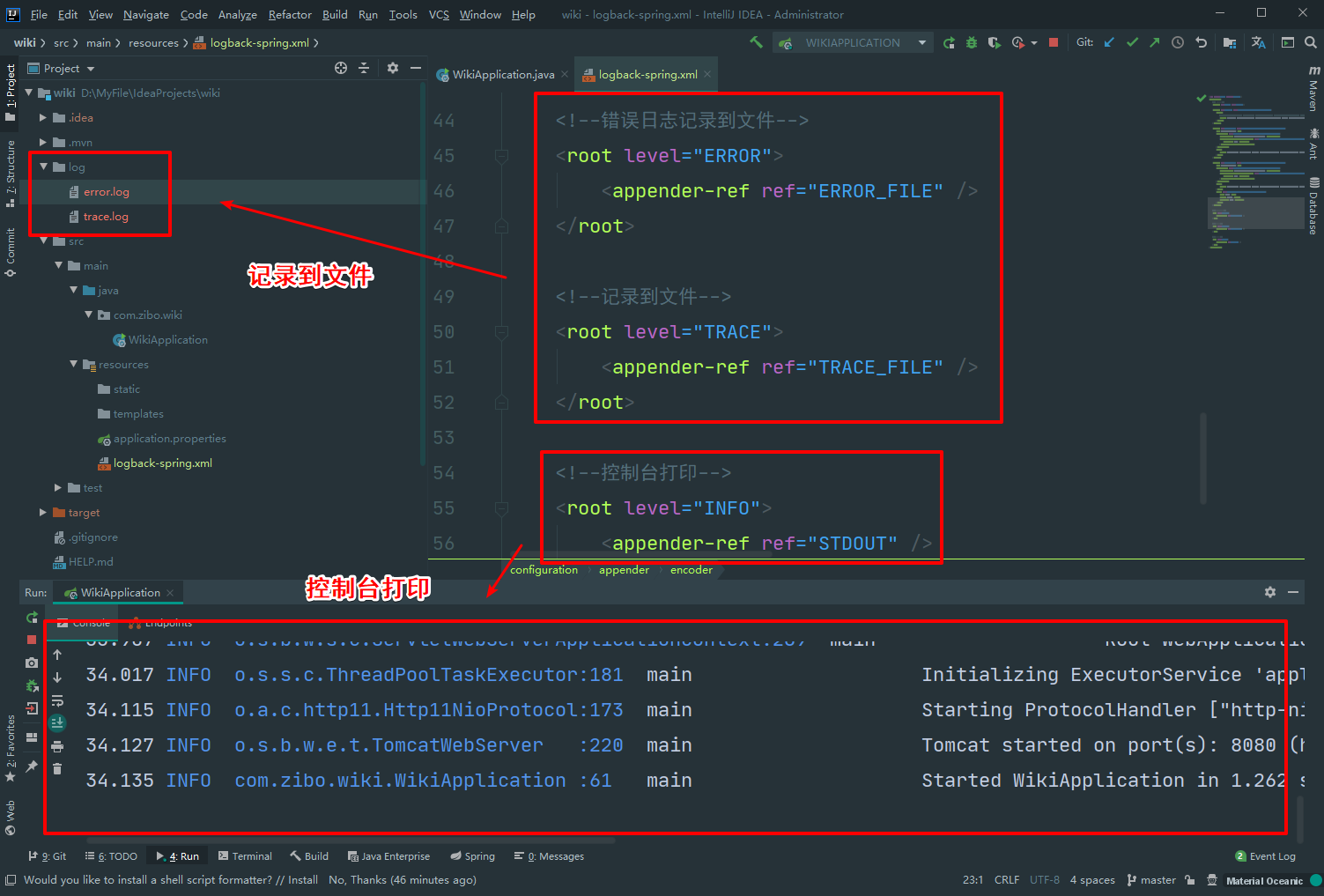
Task: Run with Coverage shield icon
Action: tap(995, 42)
